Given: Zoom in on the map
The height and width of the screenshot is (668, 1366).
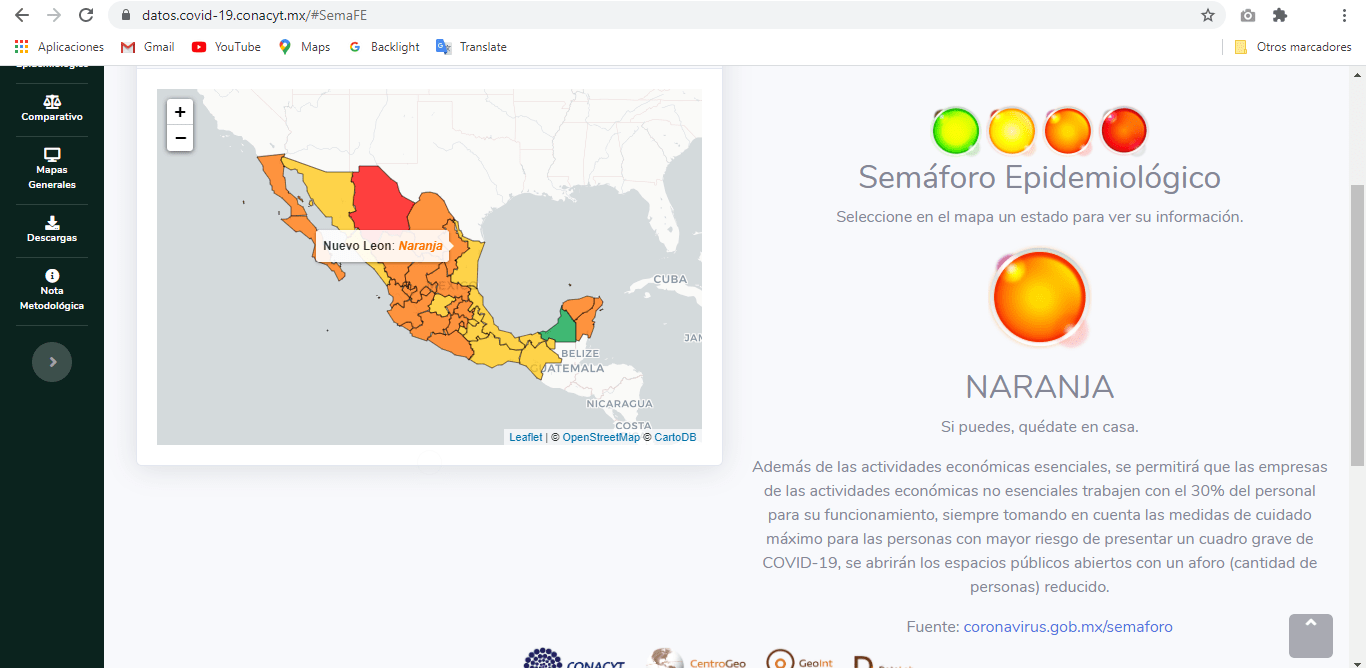Looking at the screenshot, I should [x=180, y=112].
